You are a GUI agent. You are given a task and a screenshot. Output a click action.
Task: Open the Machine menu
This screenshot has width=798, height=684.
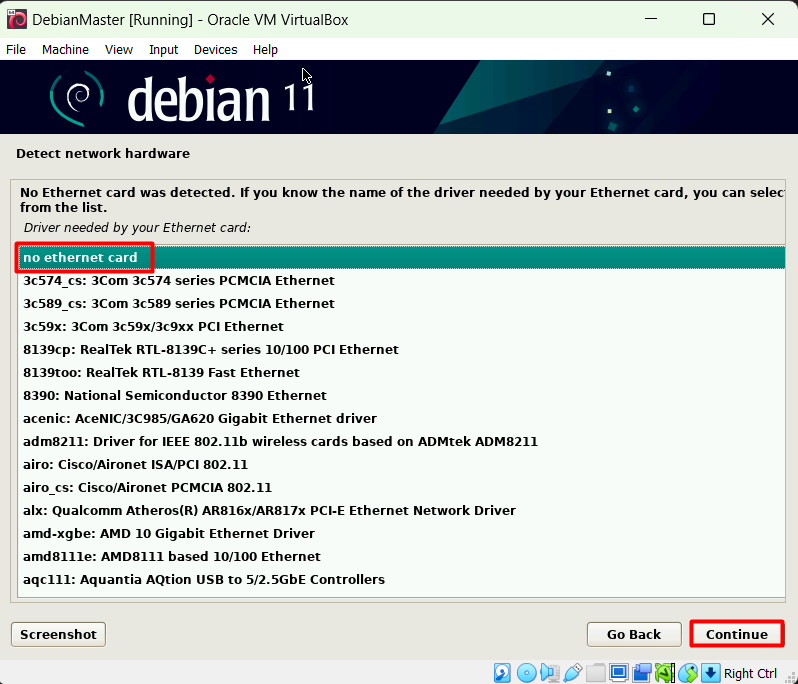coord(65,49)
